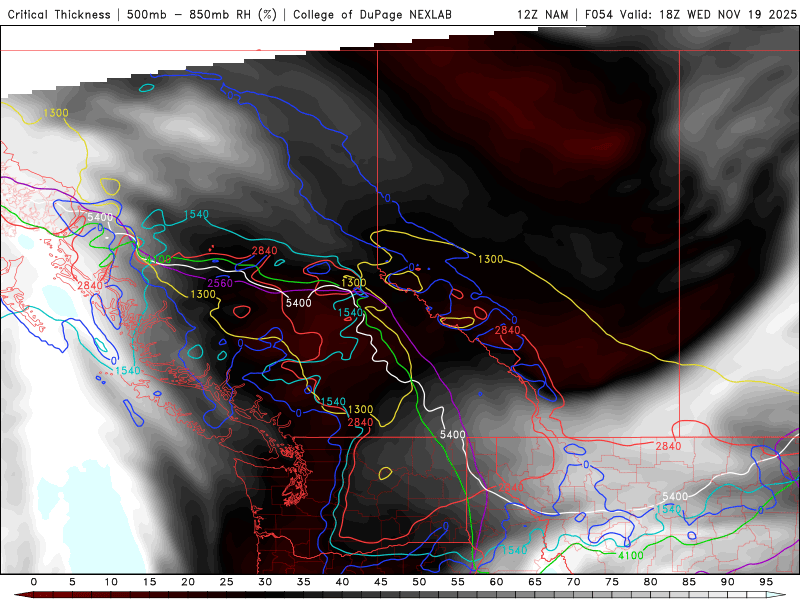Click the '85' value on the color scale
This screenshot has width=800, height=600.
[x=689, y=582]
